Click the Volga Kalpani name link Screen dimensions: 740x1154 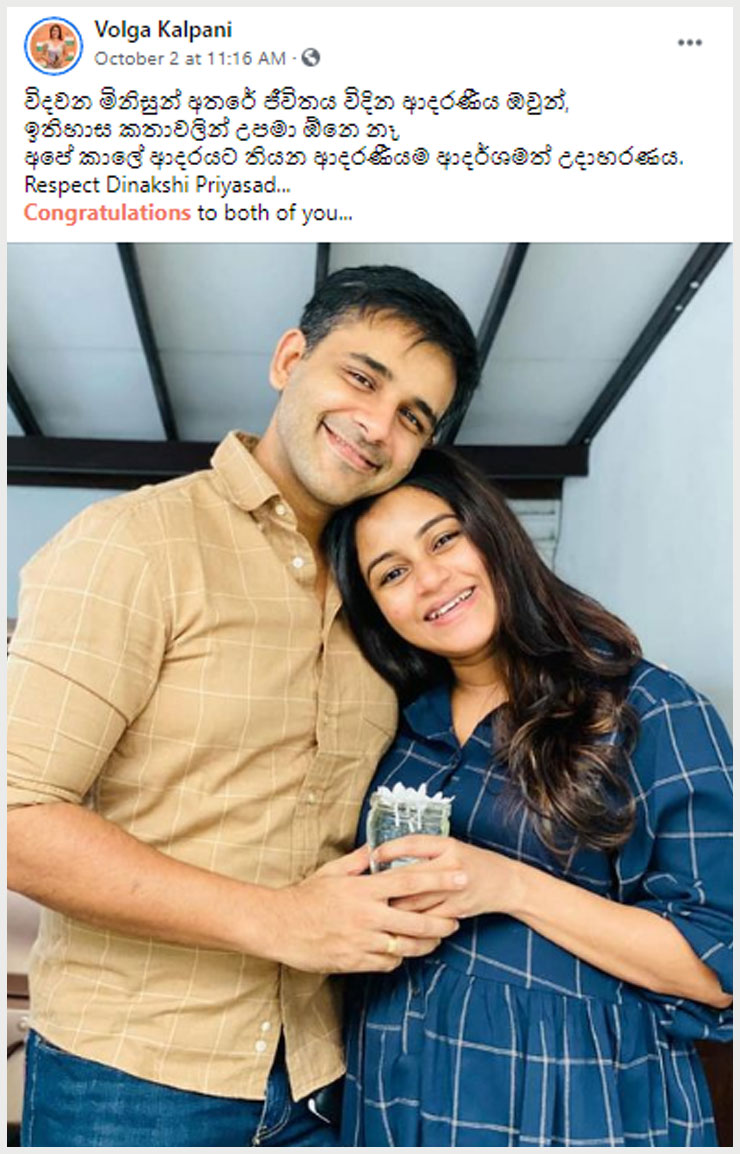163,29
